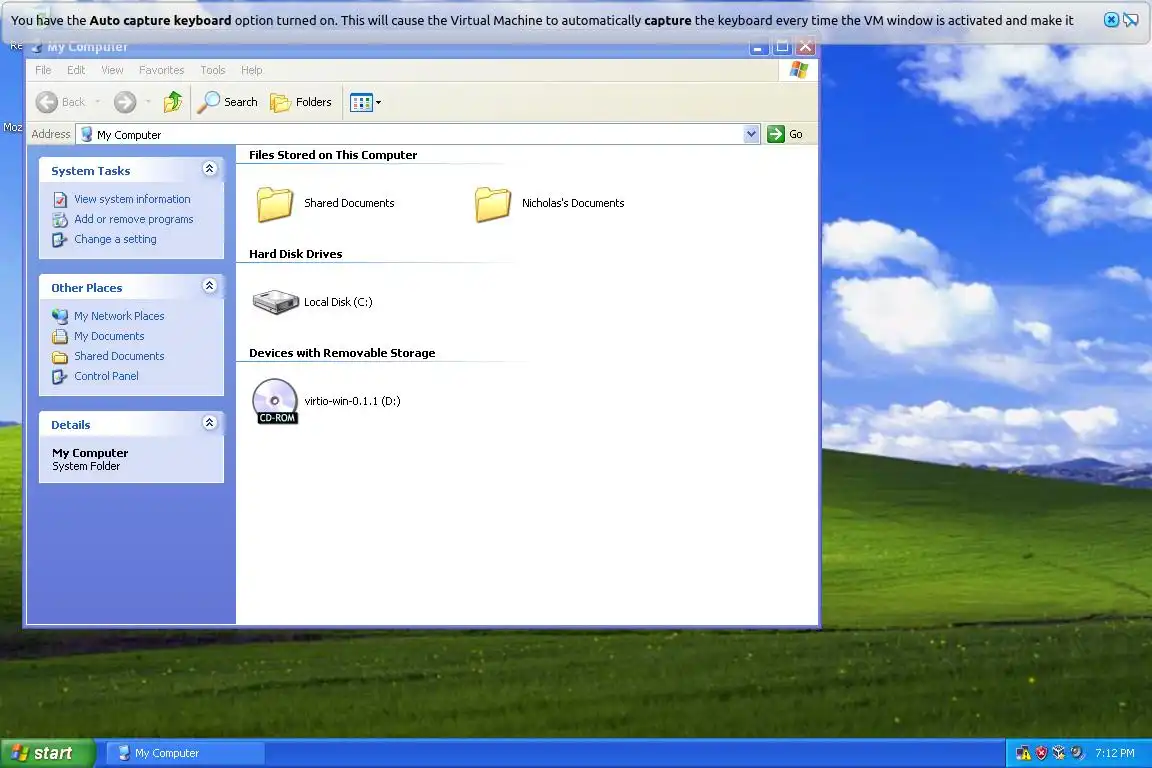Go up one folder level
Screen dimensions: 1152x768
coord(173,102)
